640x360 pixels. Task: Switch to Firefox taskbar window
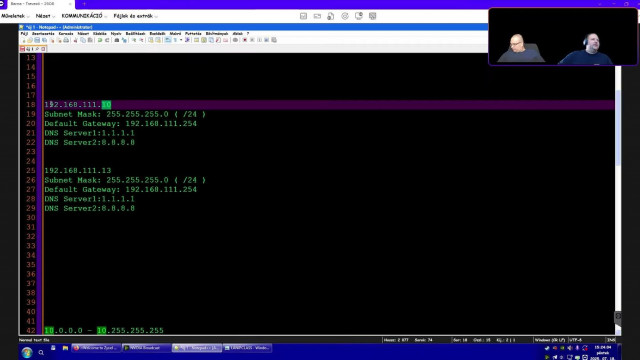click(x=96, y=348)
